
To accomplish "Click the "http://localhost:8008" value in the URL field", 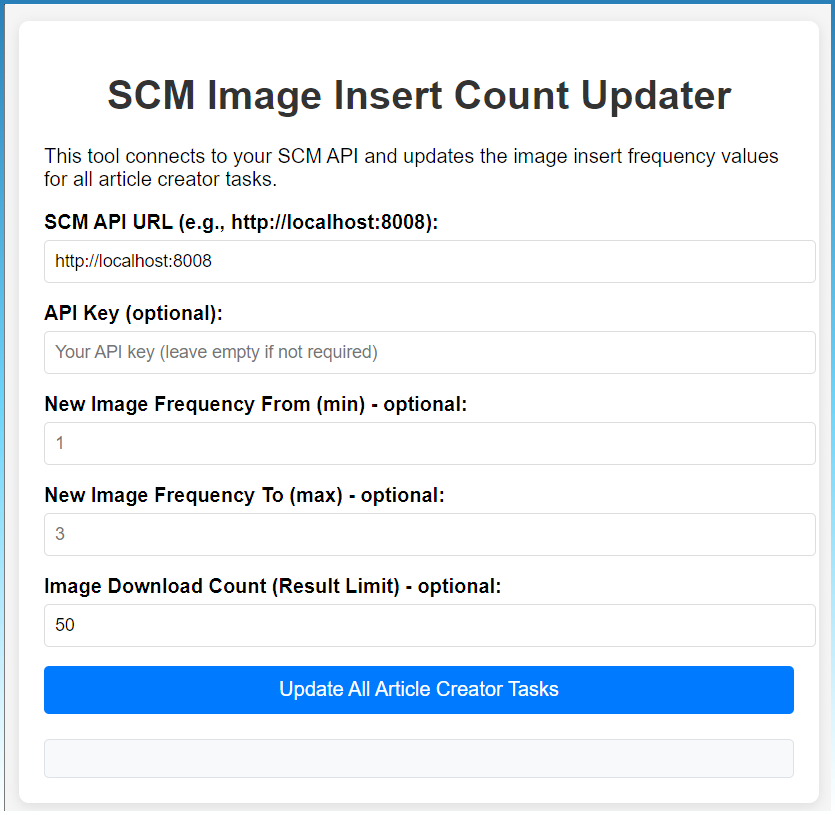I will click(x=133, y=262).
